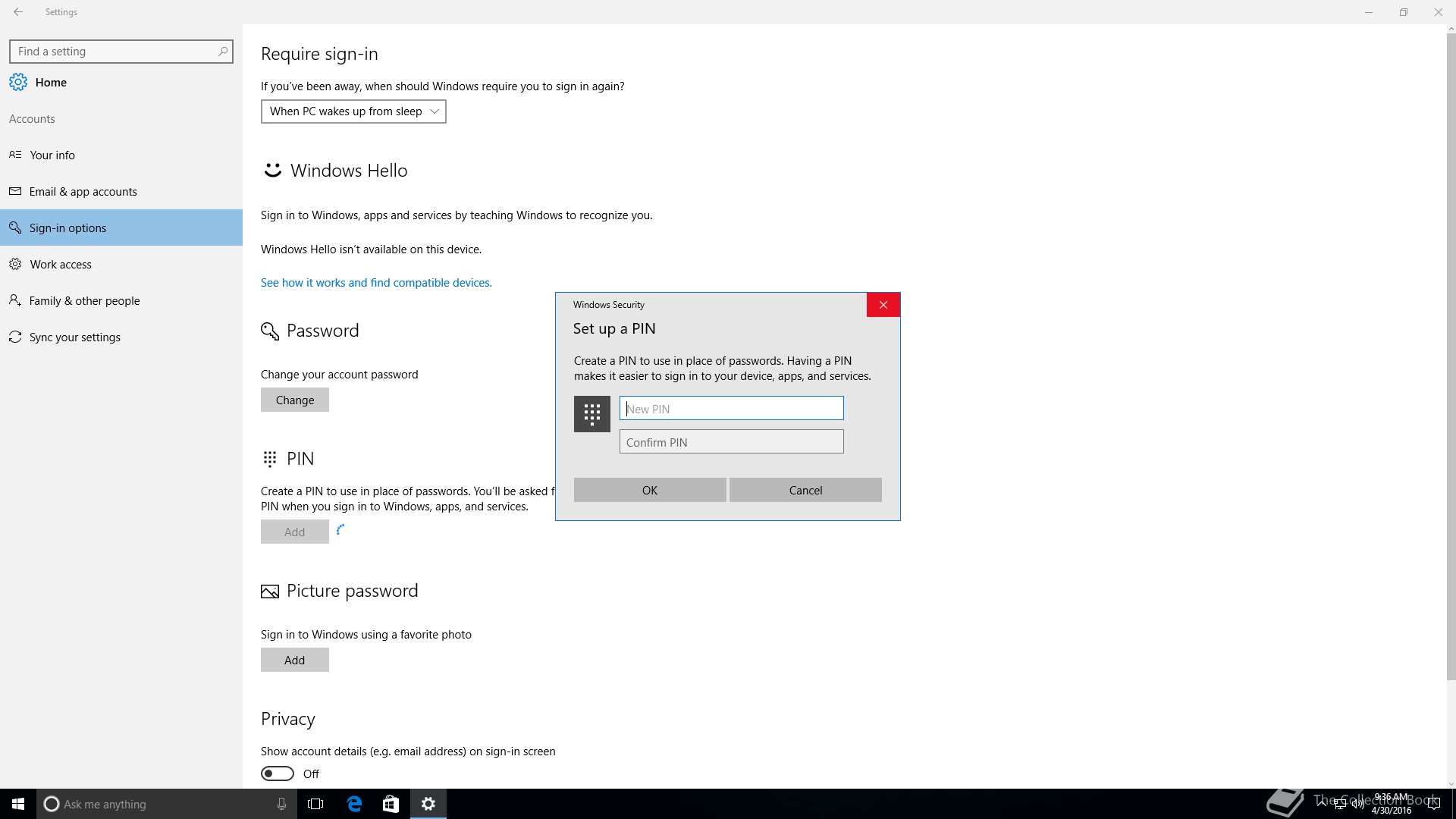Click the Sign-in options key icon
Image resolution: width=1456 pixels, height=819 pixels.
pyautogui.click(x=15, y=227)
